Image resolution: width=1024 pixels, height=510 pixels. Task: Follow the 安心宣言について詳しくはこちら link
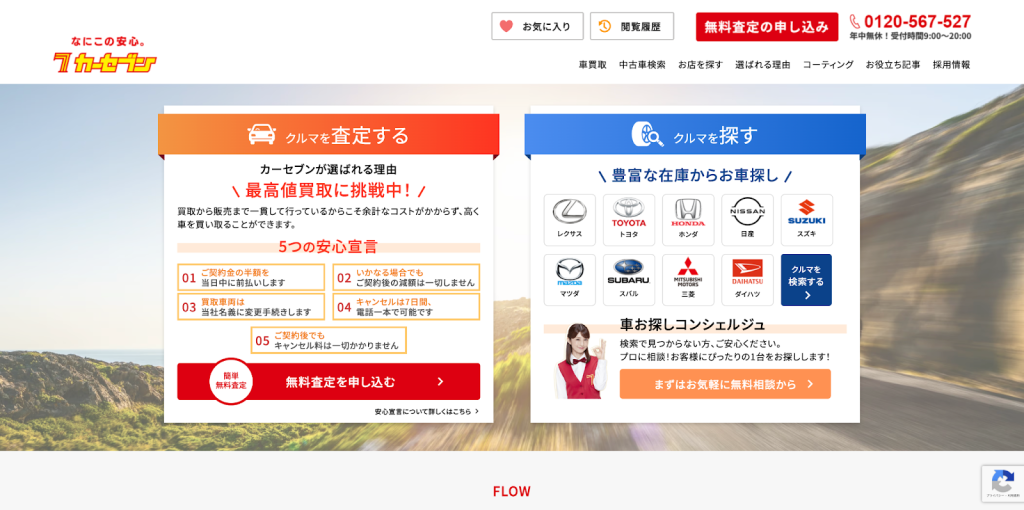tap(426, 411)
